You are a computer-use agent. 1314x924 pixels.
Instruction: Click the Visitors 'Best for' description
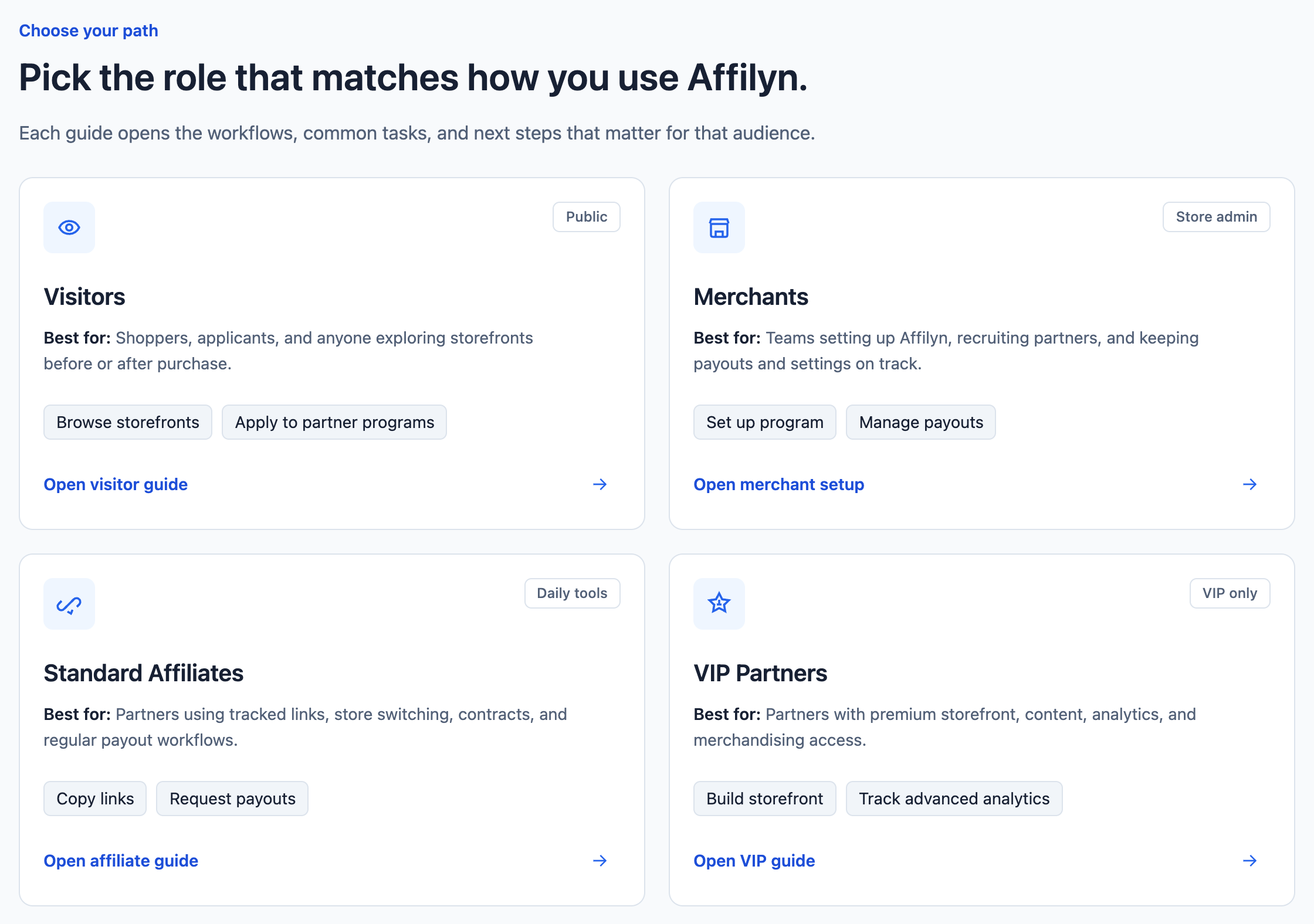289,351
